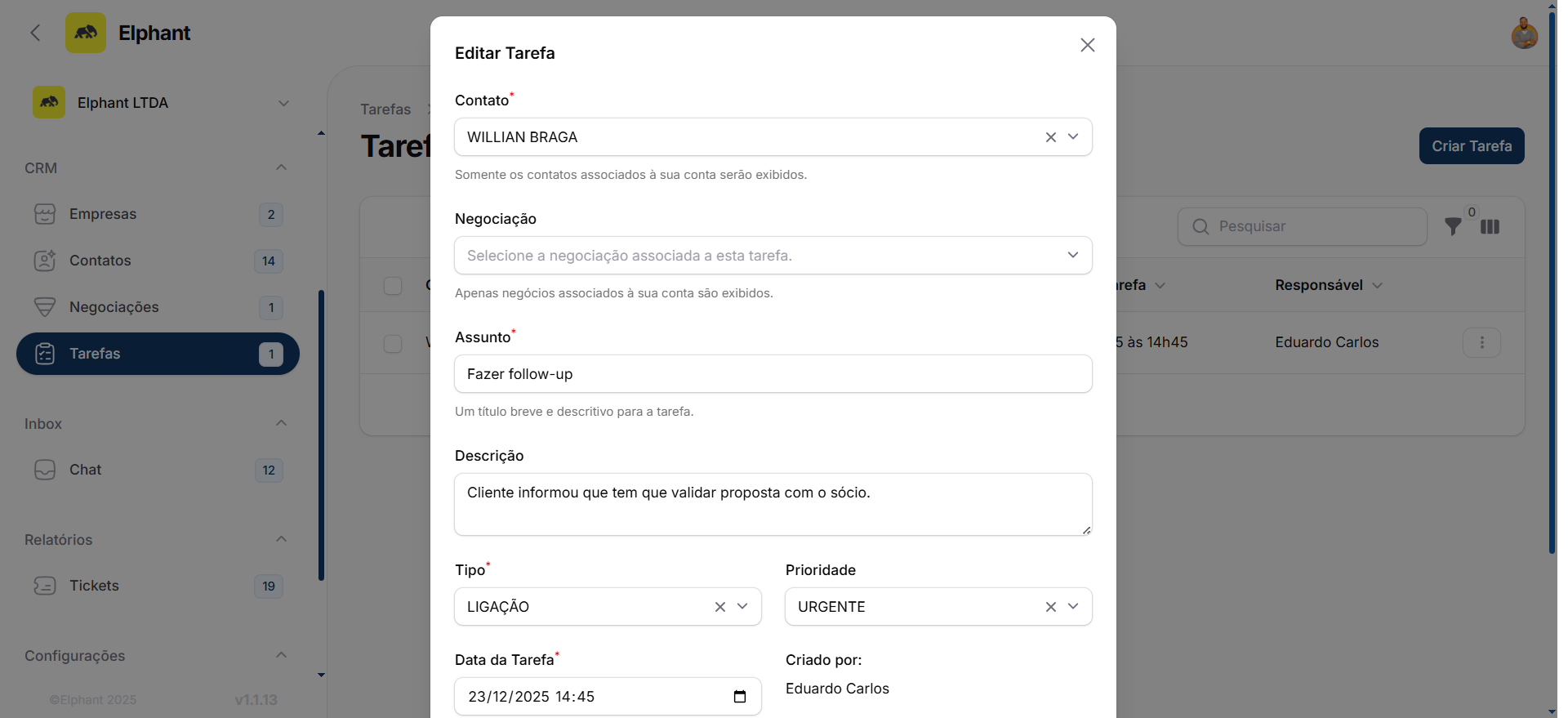Collapse the CRM section in the sidebar
Viewport: 1568px width, 718px height.
click(281, 167)
